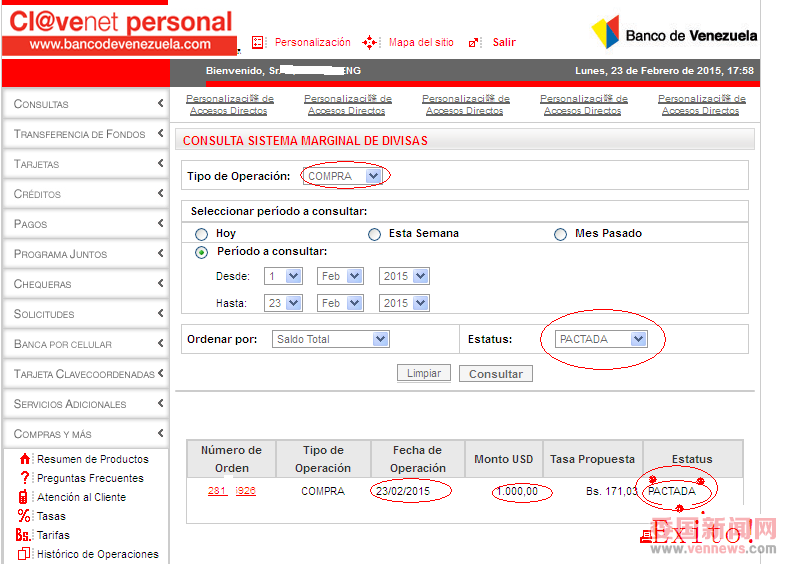The image size is (785, 564).
Task: Open the Tipo de Operación dropdown
Action: (x=342, y=176)
